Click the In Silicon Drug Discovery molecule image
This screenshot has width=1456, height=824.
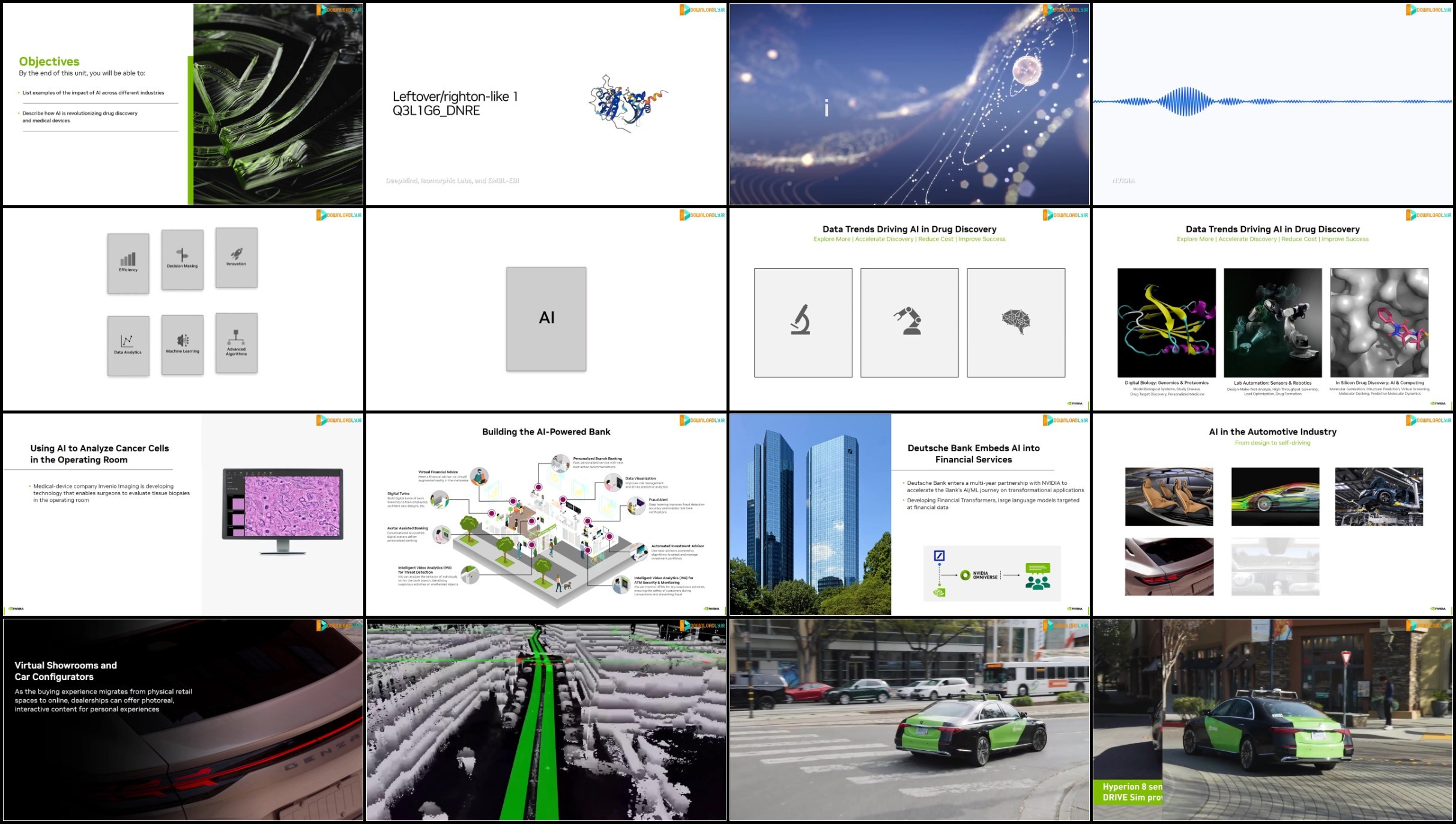[x=1380, y=323]
